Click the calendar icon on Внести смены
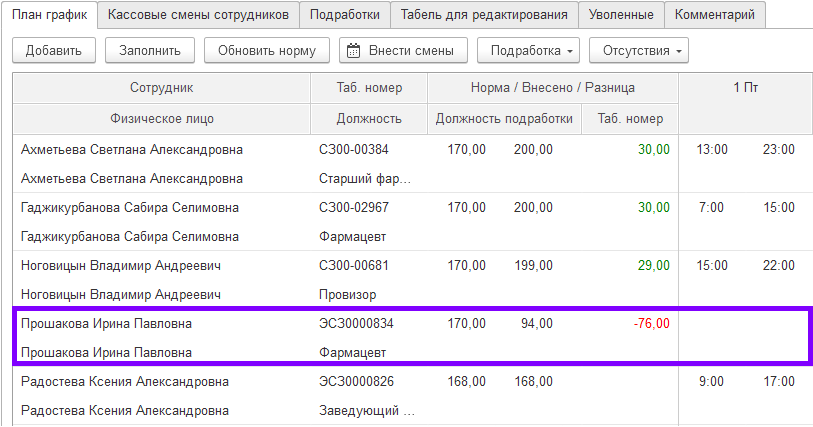Screen dimensions: 813x427 click(x=351, y=50)
